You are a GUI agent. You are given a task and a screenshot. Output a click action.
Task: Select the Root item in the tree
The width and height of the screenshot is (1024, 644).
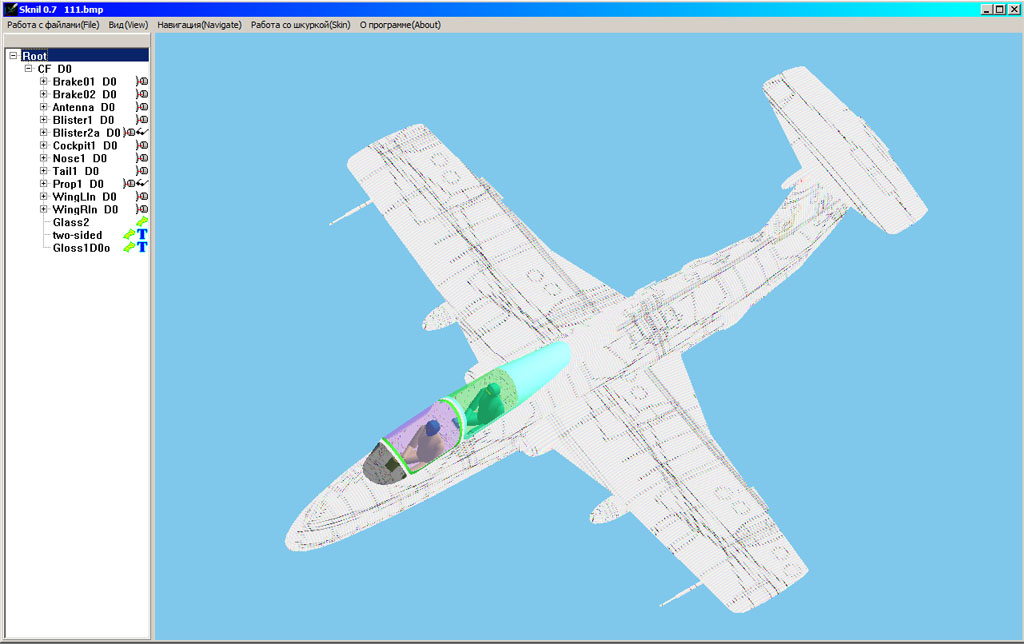click(x=35, y=56)
